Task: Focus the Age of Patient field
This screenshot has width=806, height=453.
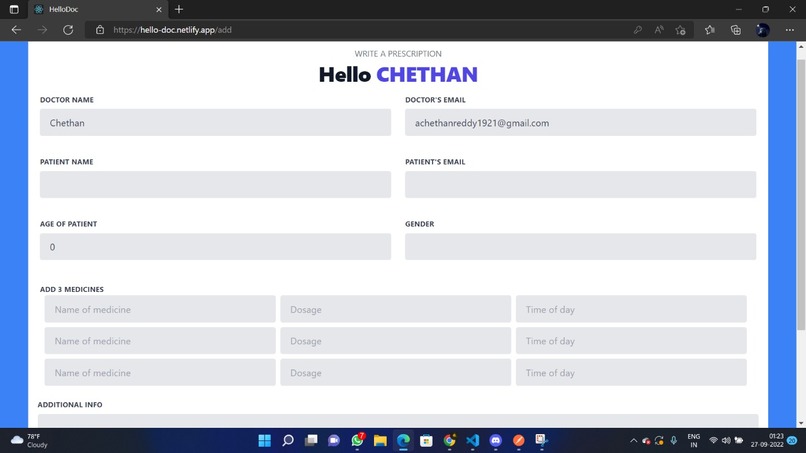Action: (x=215, y=247)
